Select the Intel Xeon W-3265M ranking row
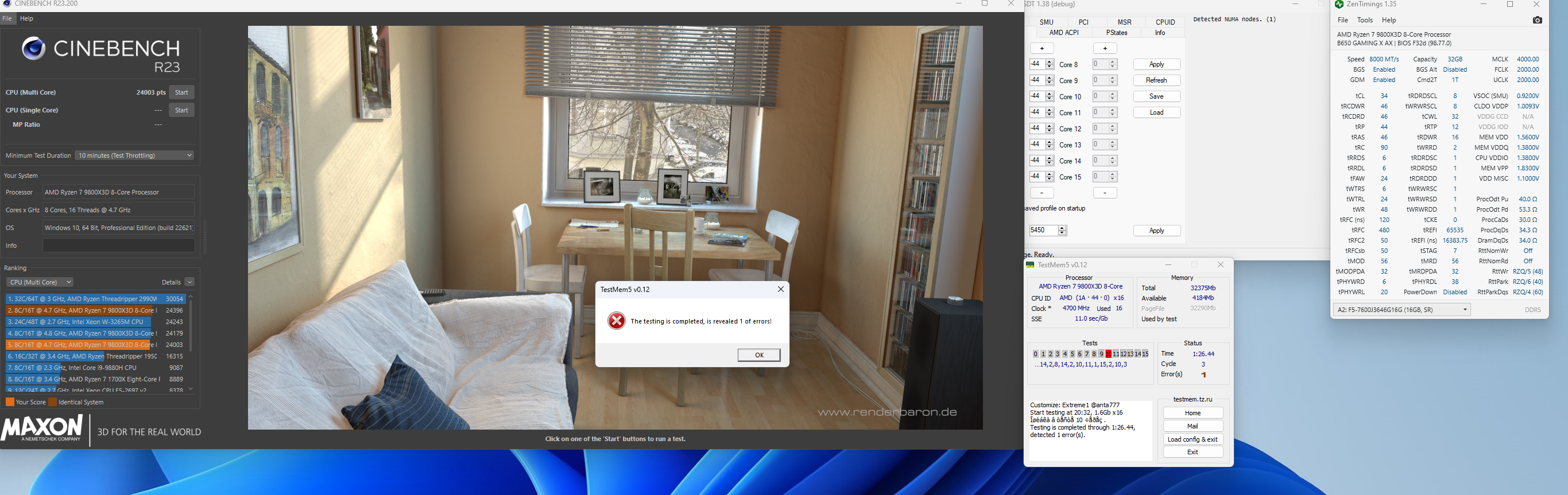Screen dimensions: 1568x495 tap(95, 322)
